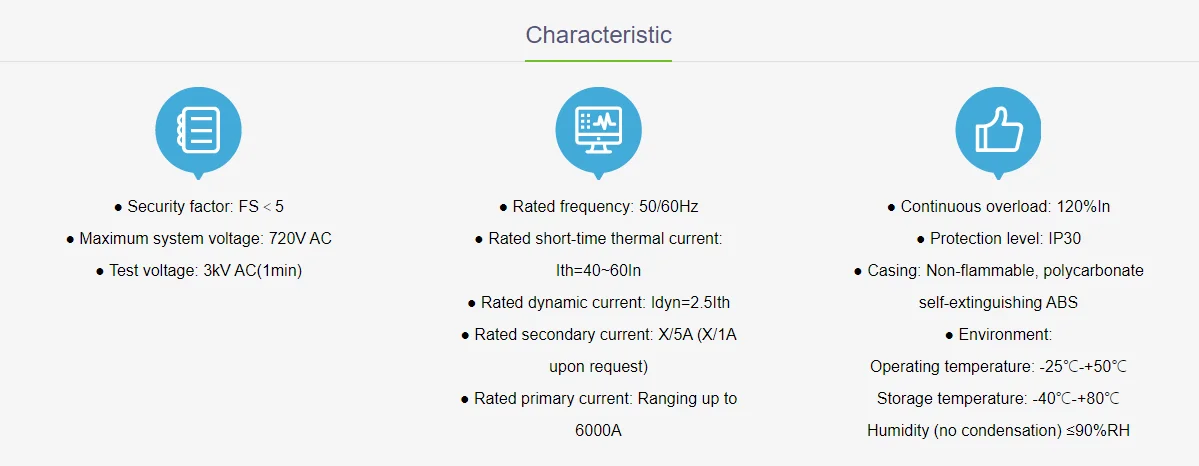Viewport: 1199px width, 466px height.
Task: Select Rated short-time thermal current line
Action: point(599,239)
